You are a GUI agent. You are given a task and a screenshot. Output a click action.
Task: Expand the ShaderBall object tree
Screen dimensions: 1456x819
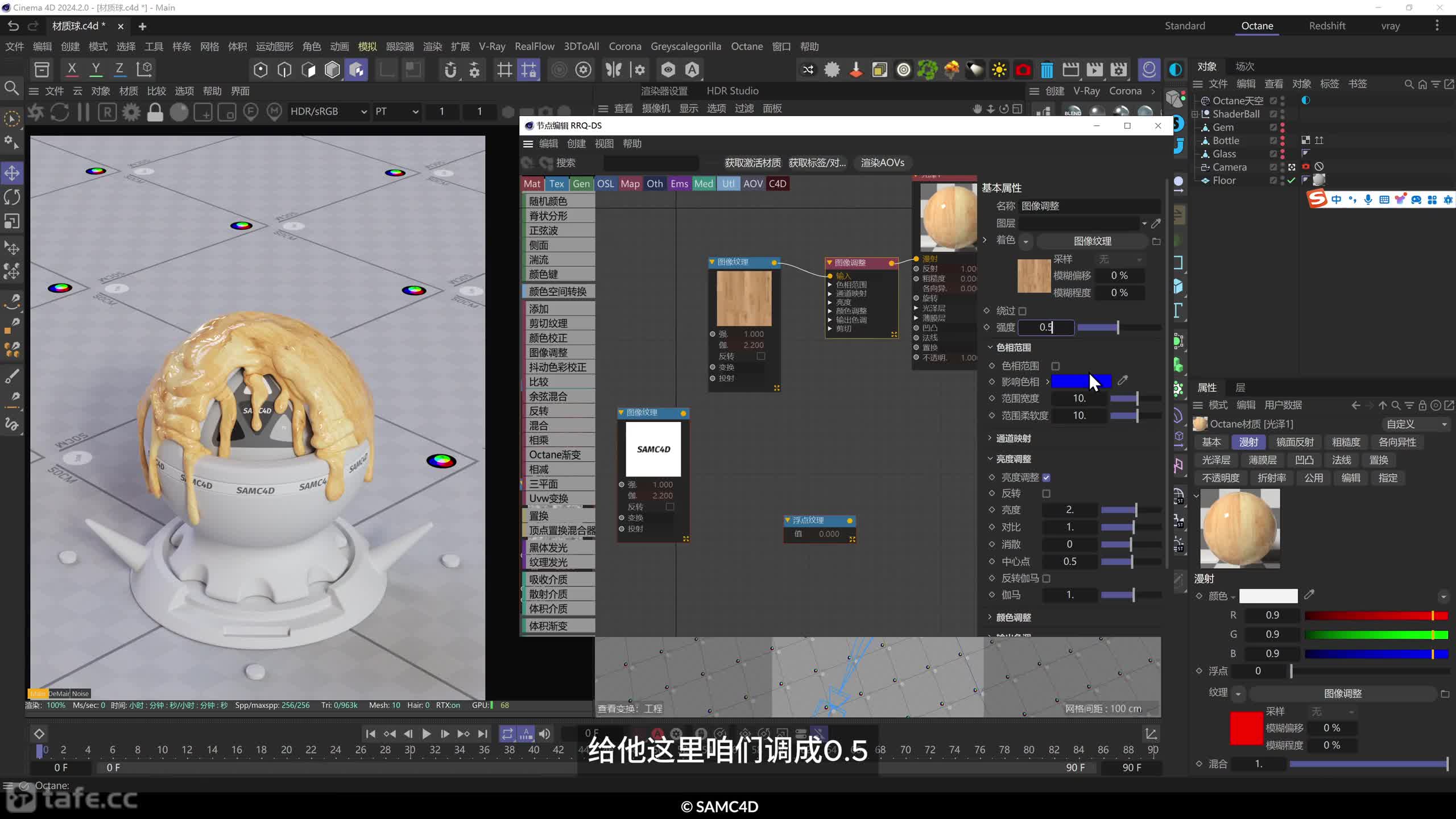click(1196, 114)
